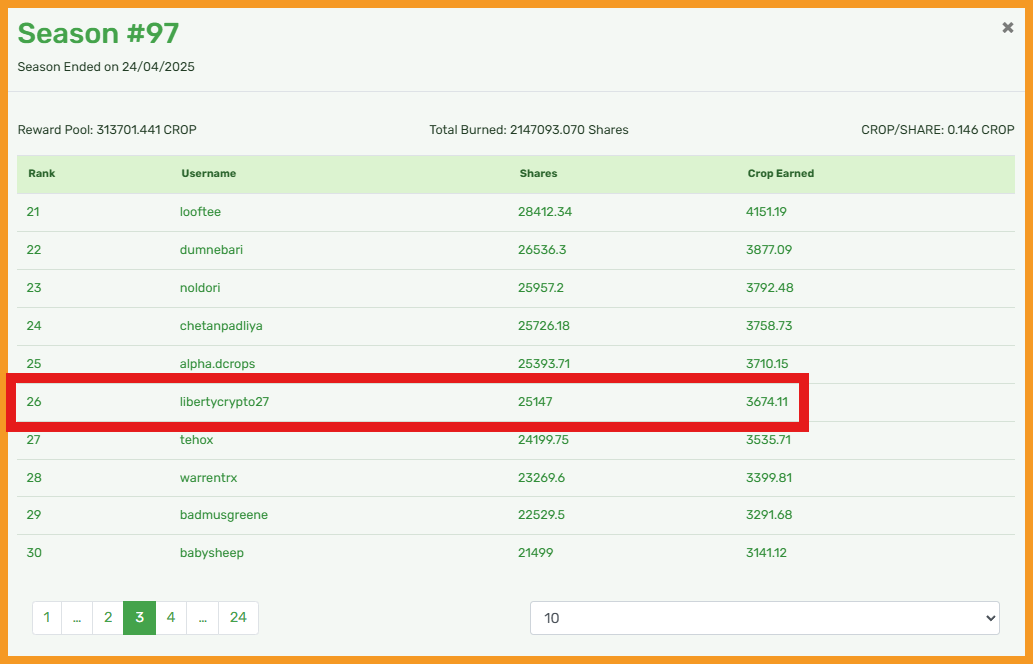Screen dimensions: 1033x664
Task: Click rank number 21
Action: tap(33, 212)
